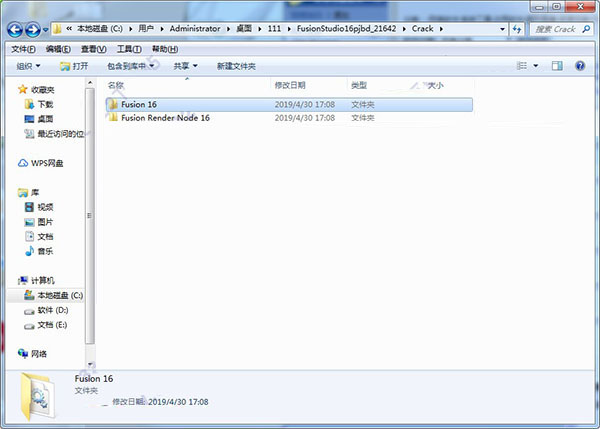Open the recent pages dropdown arrow
Viewport: 600px width, 429px height.
46,29
